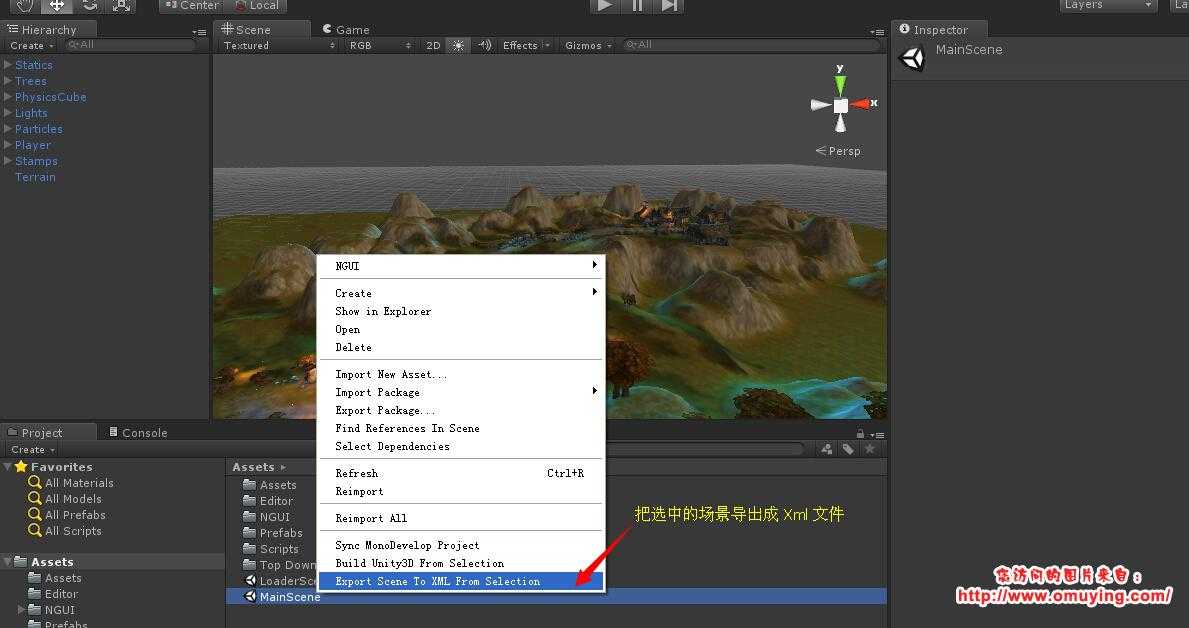Open the Textured draw mode dropdown

point(278,46)
